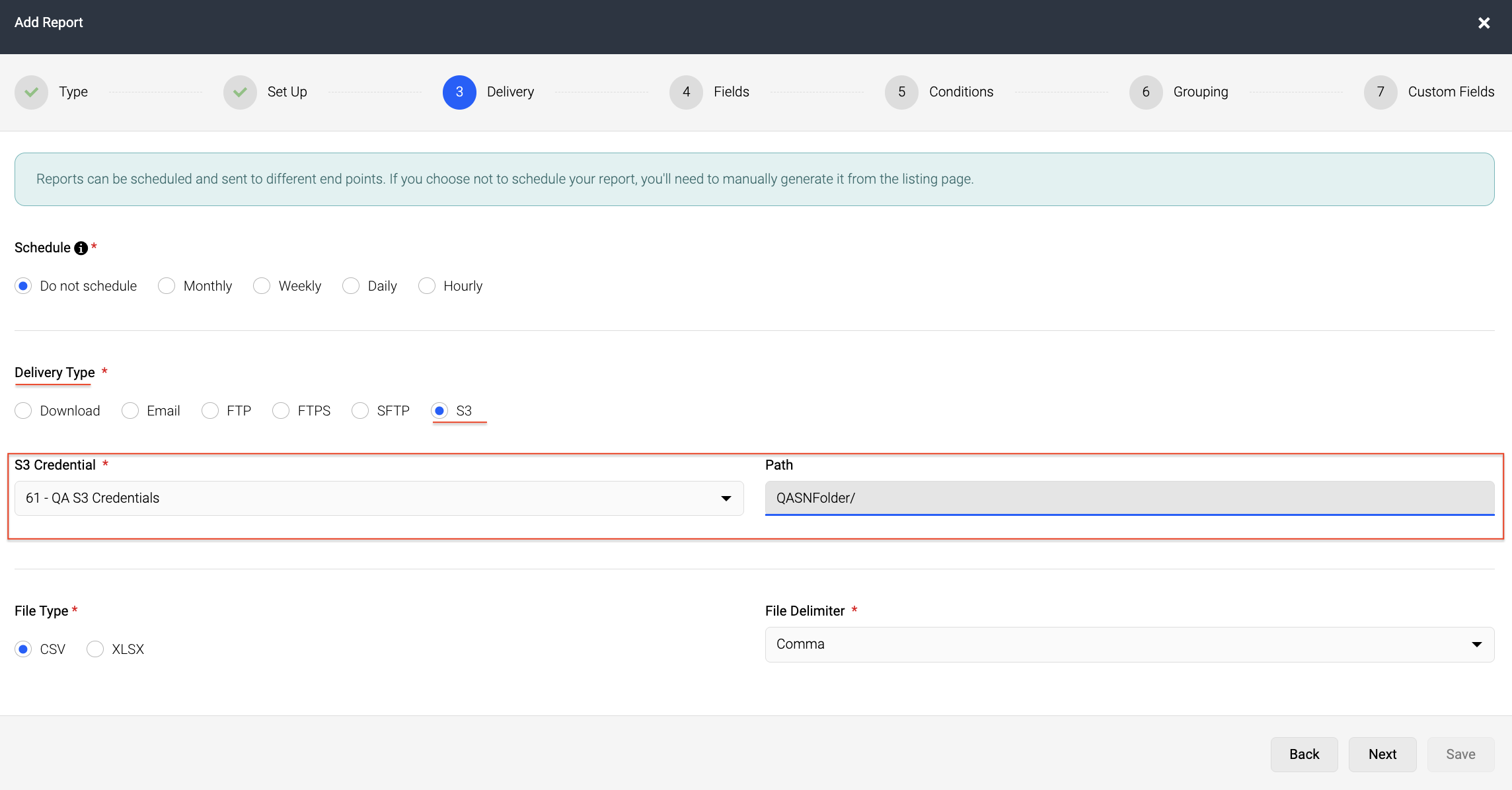Image resolution: width=1512 pixels, height=790 pixels.
Task: Click the step 6 Grouping circle
Action: (1146, 92)
